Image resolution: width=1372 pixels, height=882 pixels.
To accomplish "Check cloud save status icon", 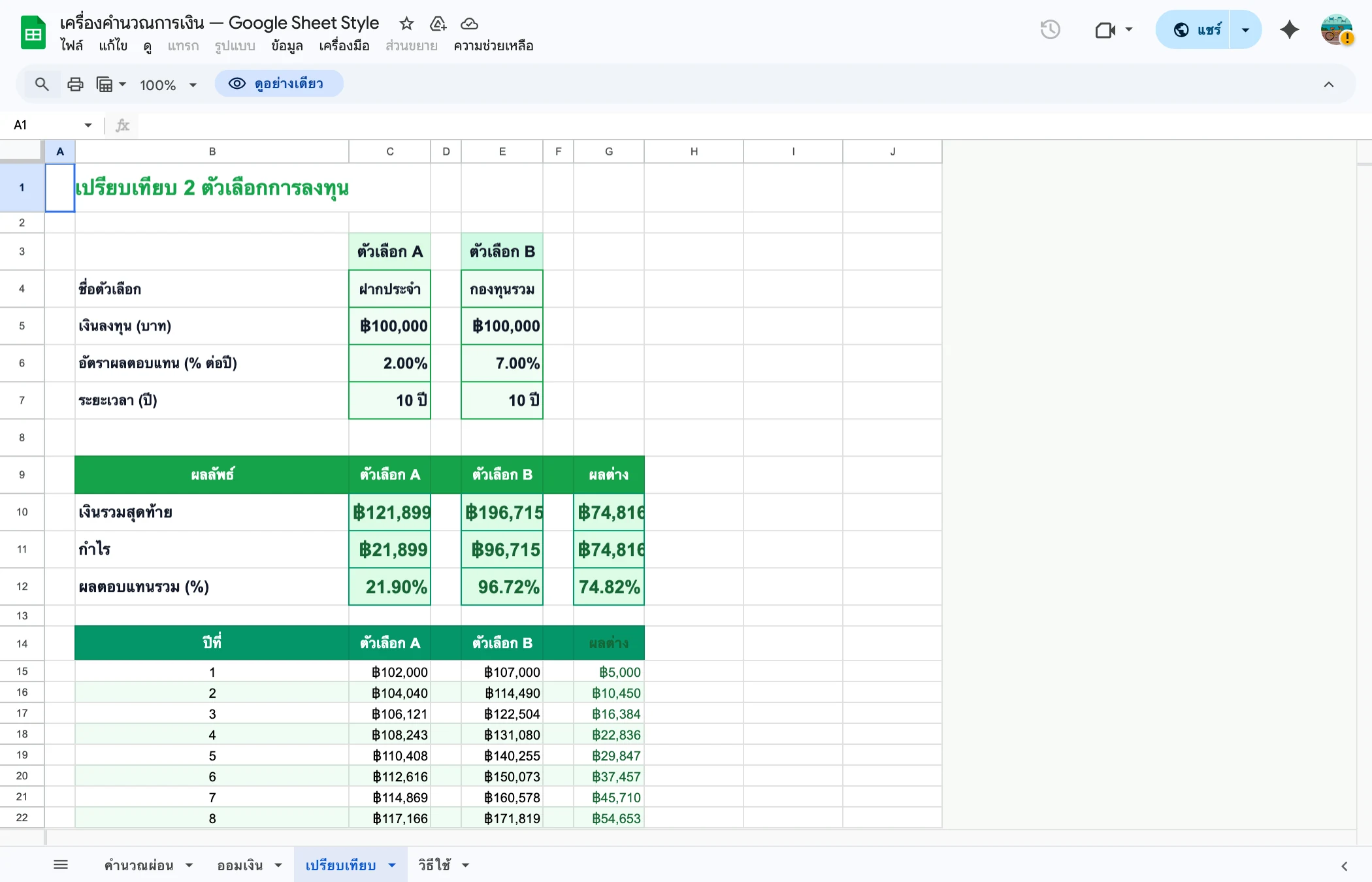I will coord(469,24).
